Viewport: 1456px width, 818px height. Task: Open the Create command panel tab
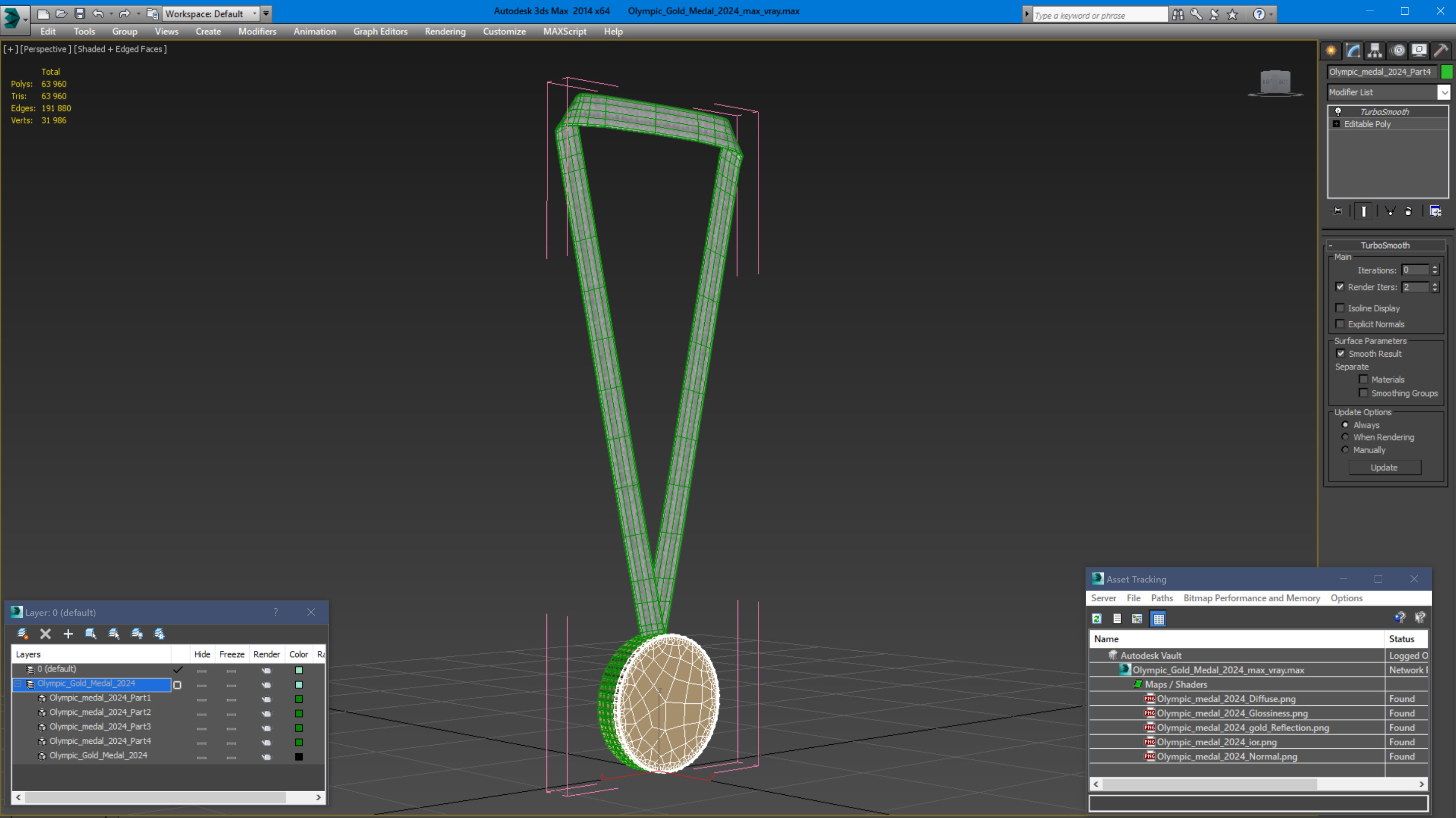[x=1331, y=51]
